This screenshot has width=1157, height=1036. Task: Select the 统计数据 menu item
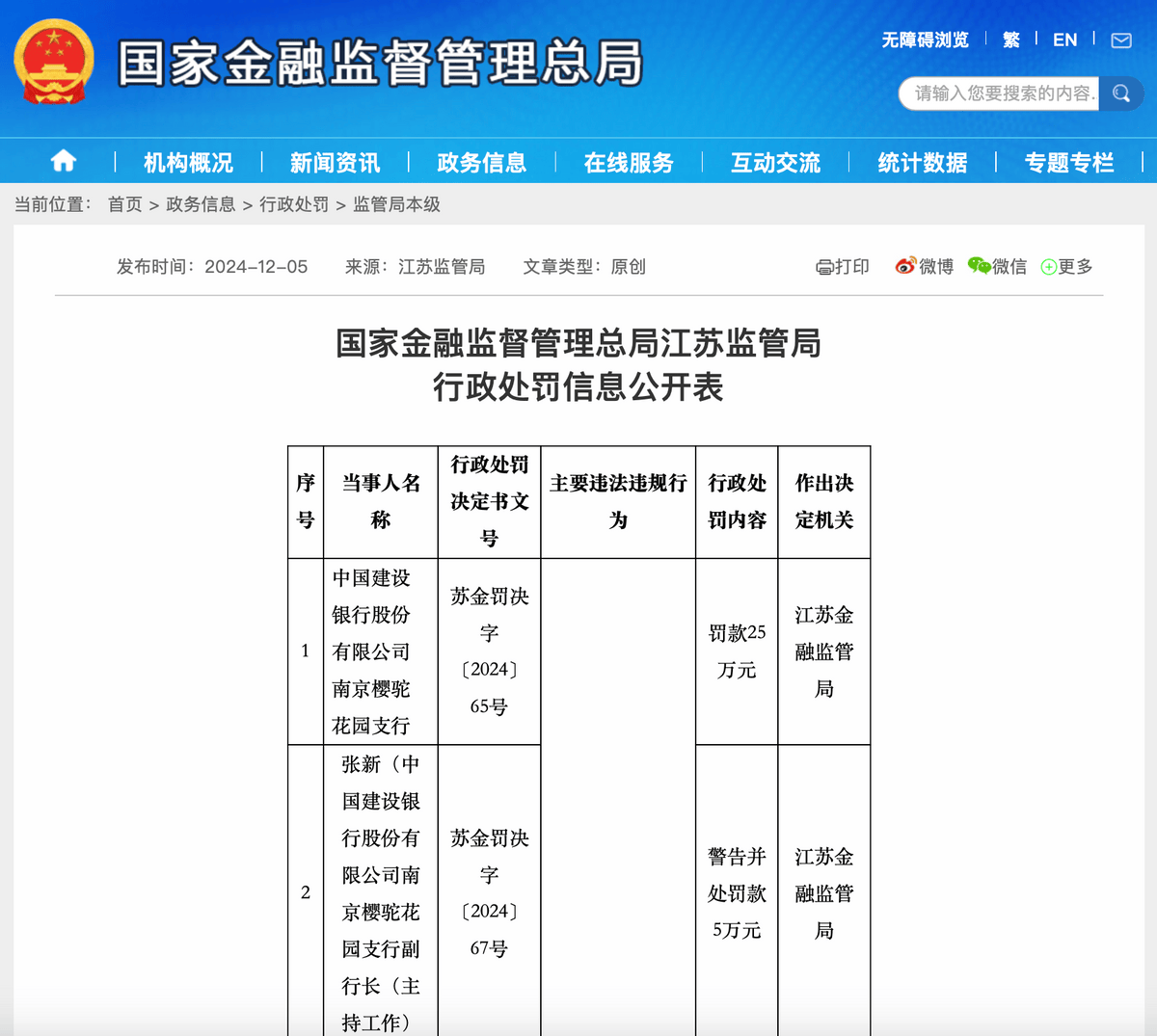click(x=922, y=163)
